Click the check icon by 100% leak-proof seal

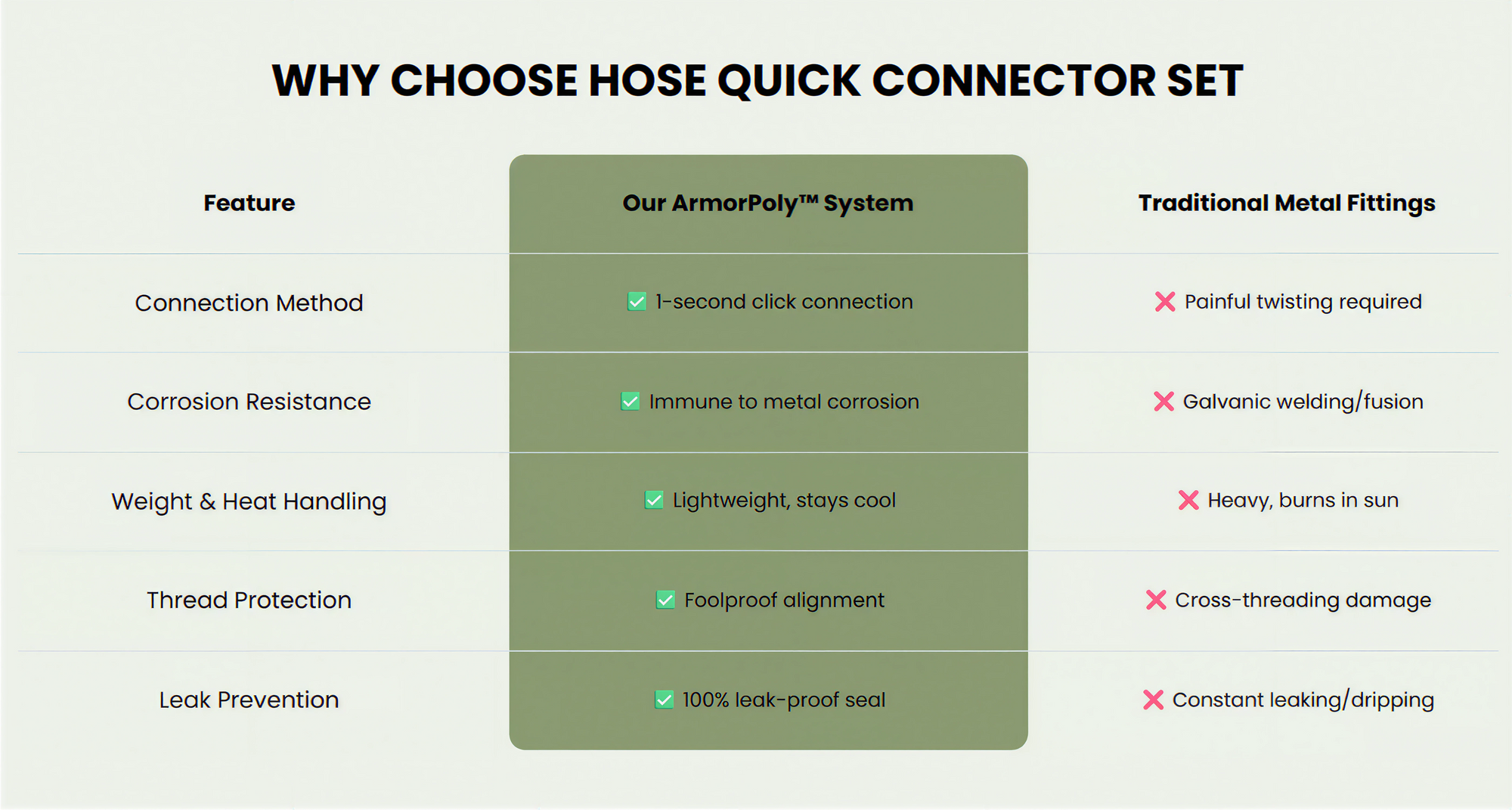(x=664, y=700)
